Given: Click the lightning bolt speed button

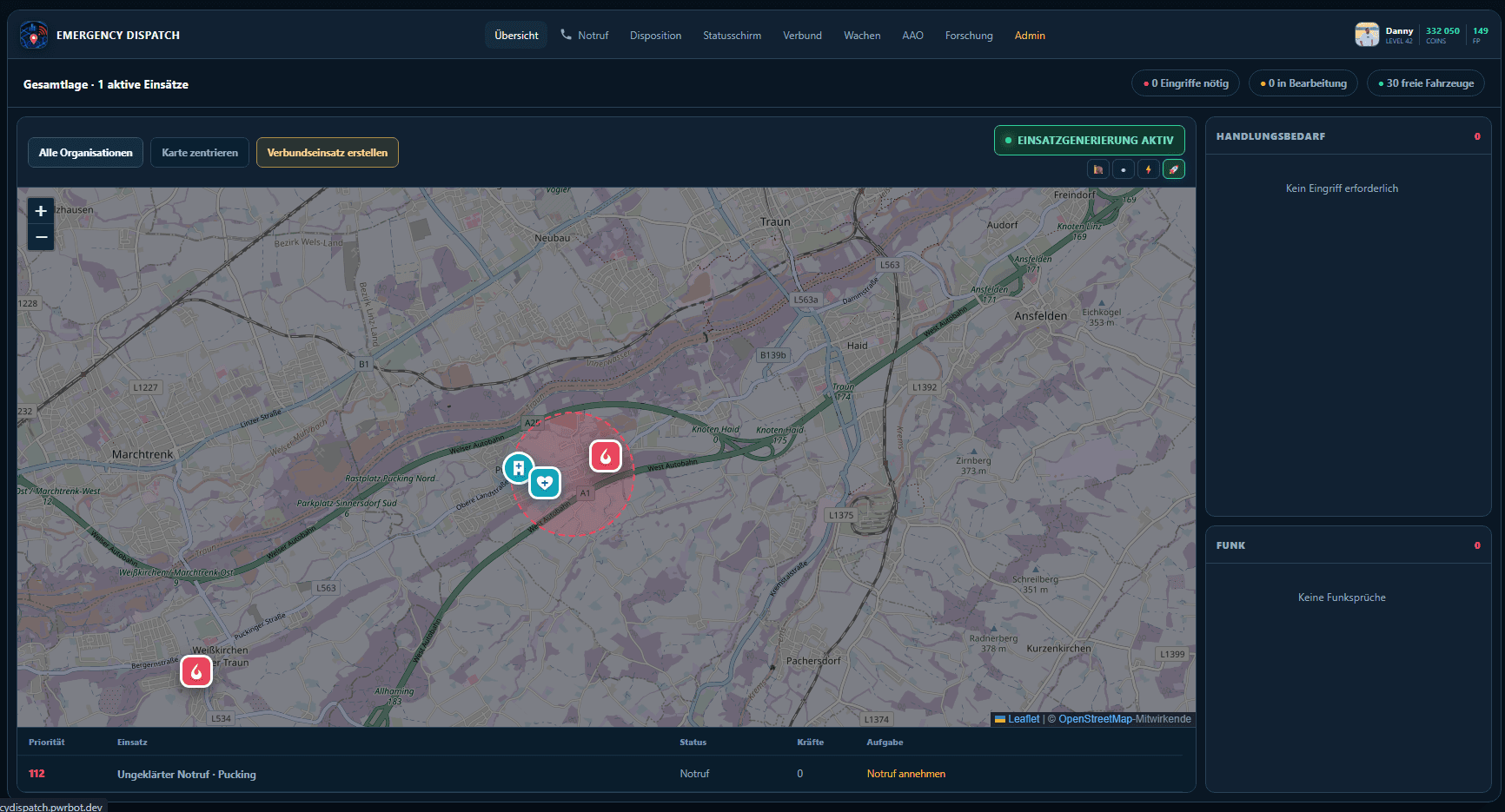Looking at the screenshot, I should (1149, 169).
